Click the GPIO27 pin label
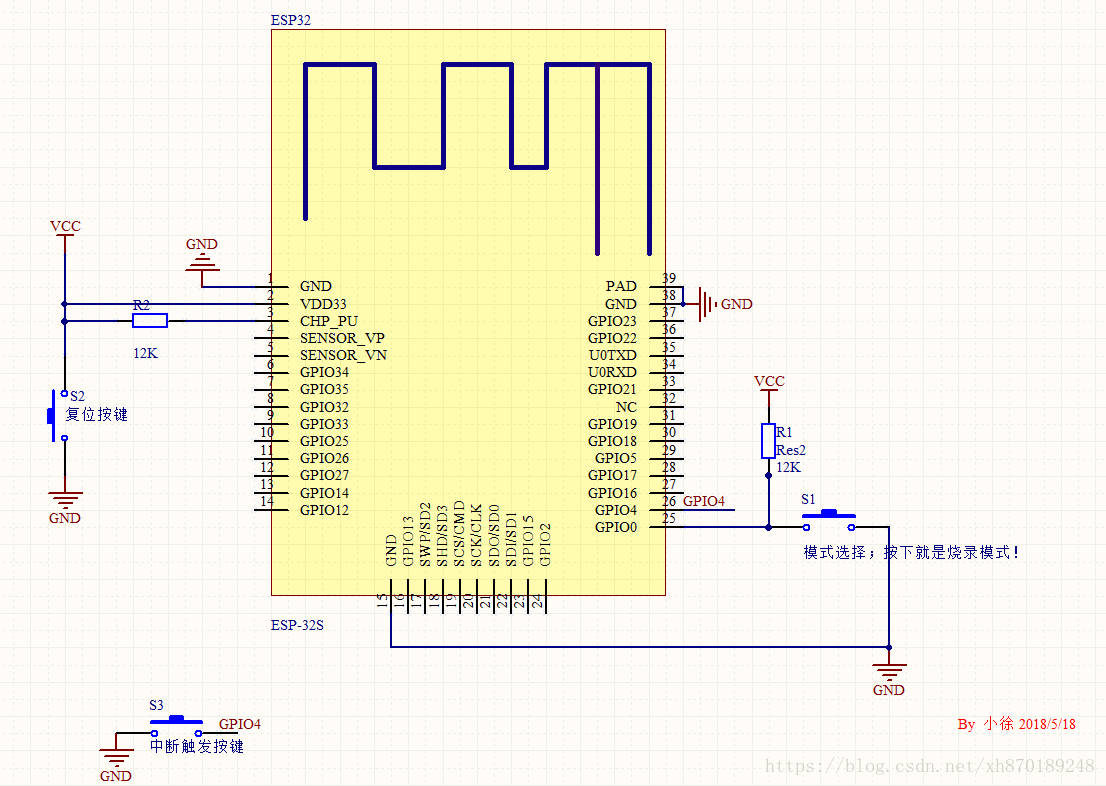 324,476
